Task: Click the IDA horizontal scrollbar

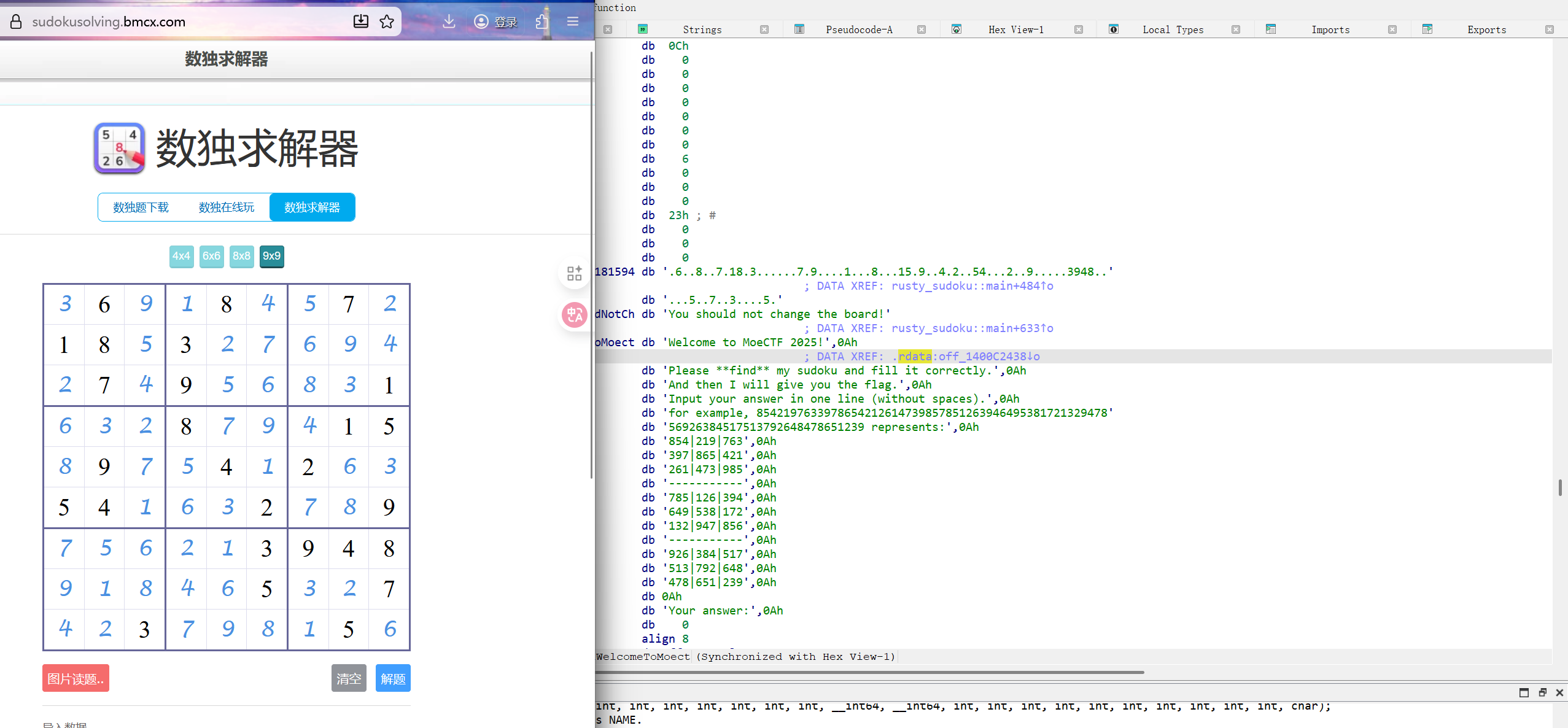Action: pos(869,672)
